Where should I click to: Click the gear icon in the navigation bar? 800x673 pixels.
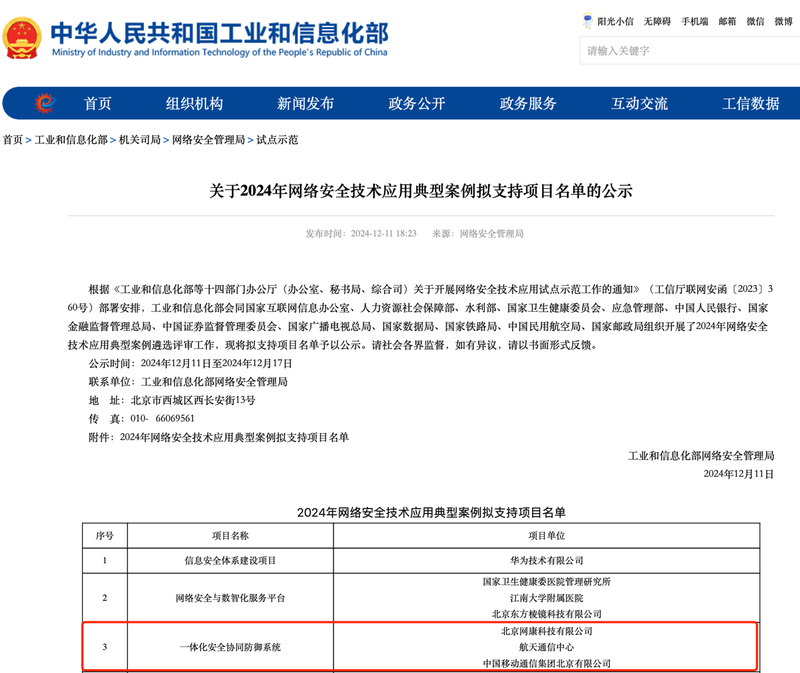[44, 103]
